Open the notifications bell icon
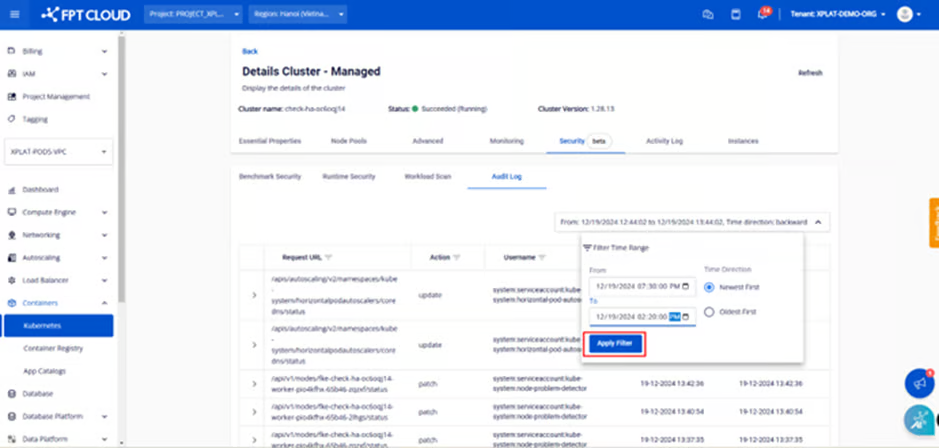Image resolution: width=939 pixels, height=448 pixels. tap(764, 15)
